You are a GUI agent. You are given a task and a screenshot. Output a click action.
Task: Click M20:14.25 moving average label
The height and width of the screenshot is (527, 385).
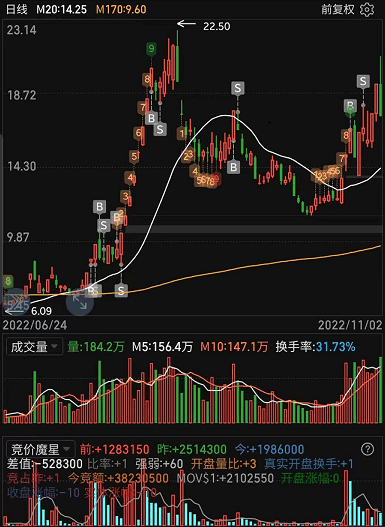pyautogui.click(x=61, y=9)
